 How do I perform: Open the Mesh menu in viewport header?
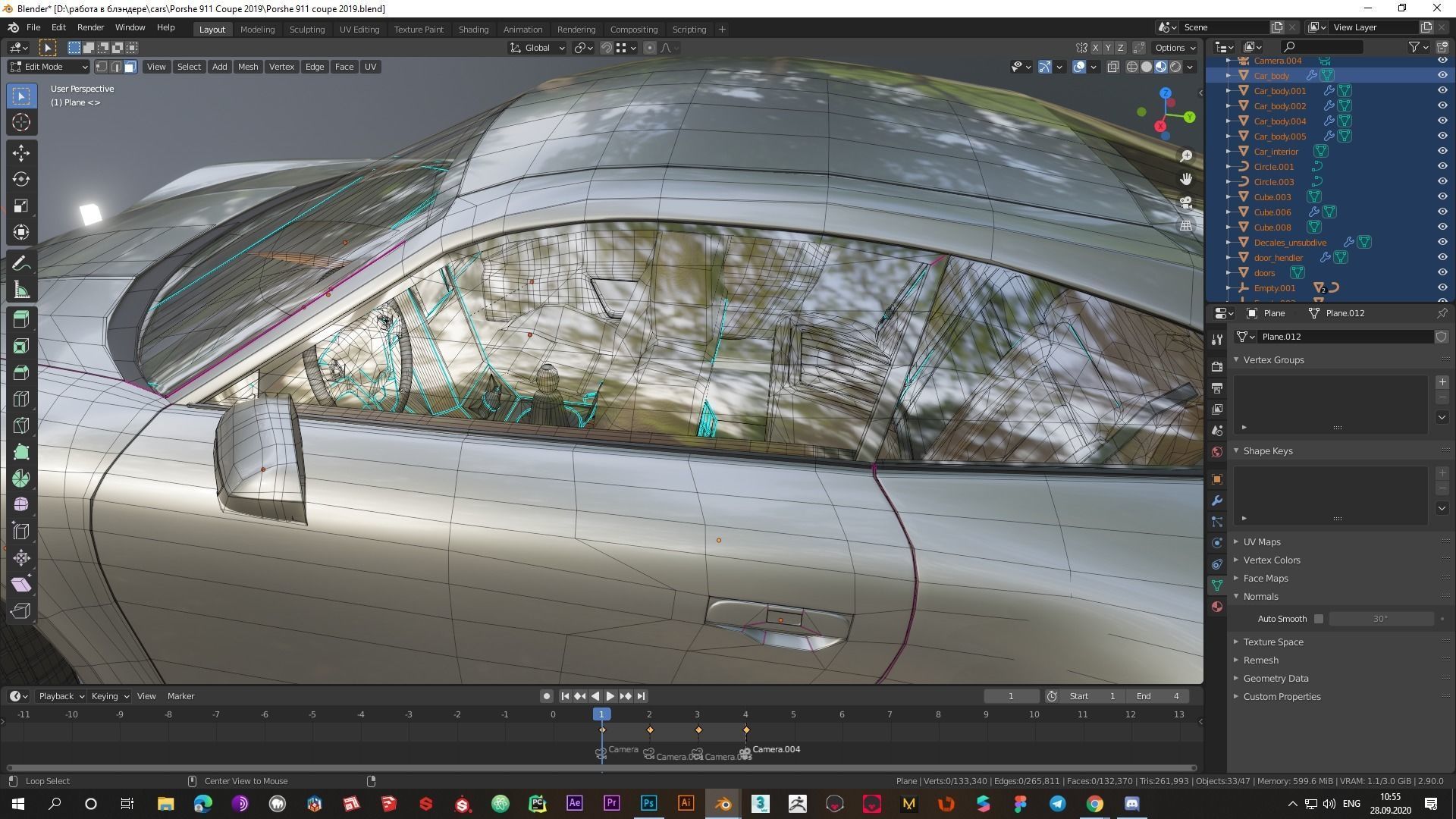[x=248, y=67]
